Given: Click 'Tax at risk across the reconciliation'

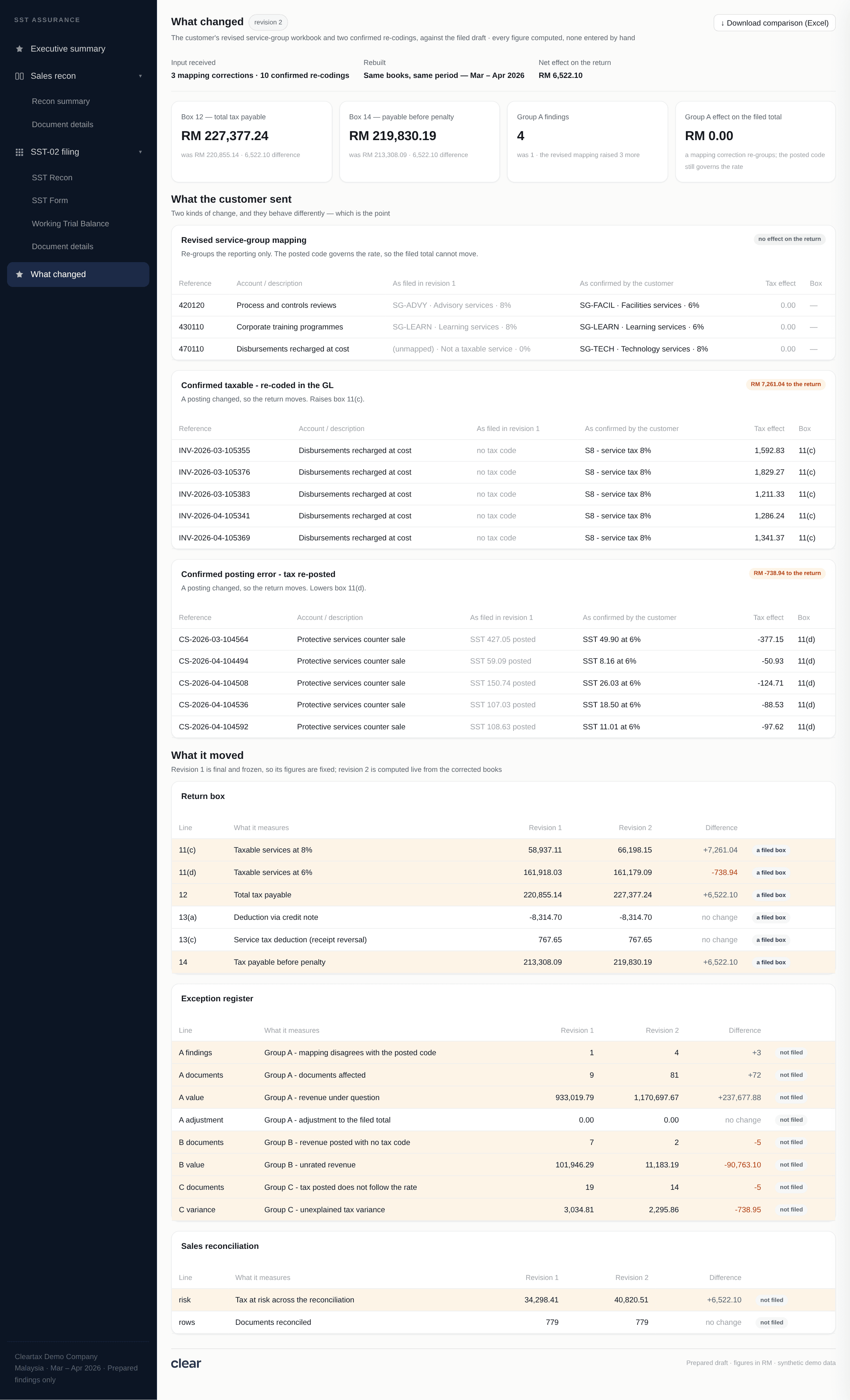Looking at the screenshot, I should coord(294,1300).
